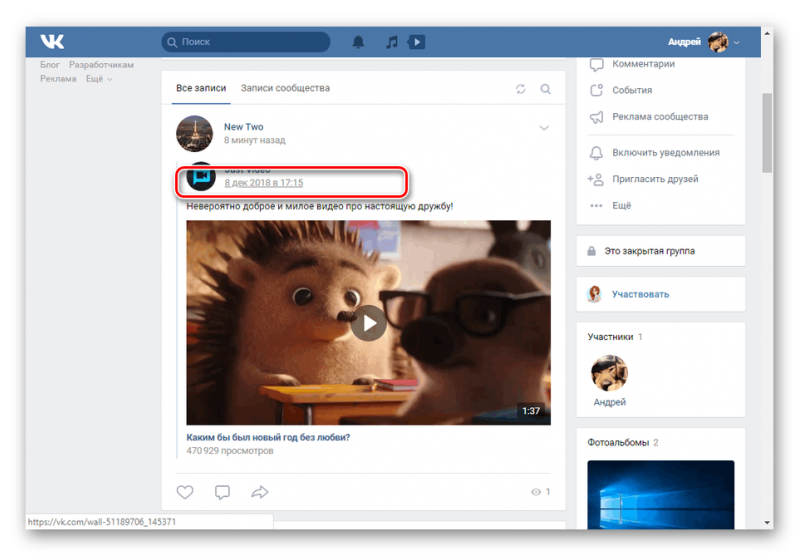Click the Включить уведомления bell icon
Screen dimensions: 800x556
pyautogui.click(x=596, y=153)
